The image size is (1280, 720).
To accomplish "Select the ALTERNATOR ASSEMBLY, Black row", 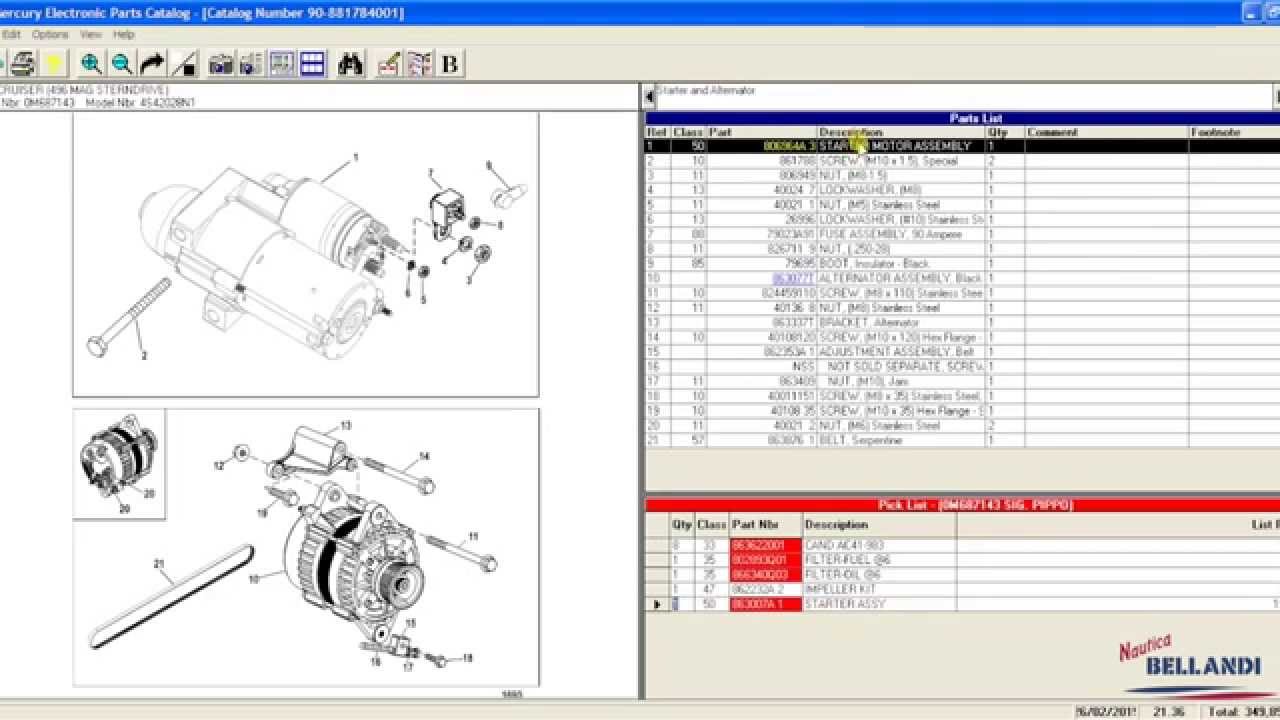I will click(962, 278).
